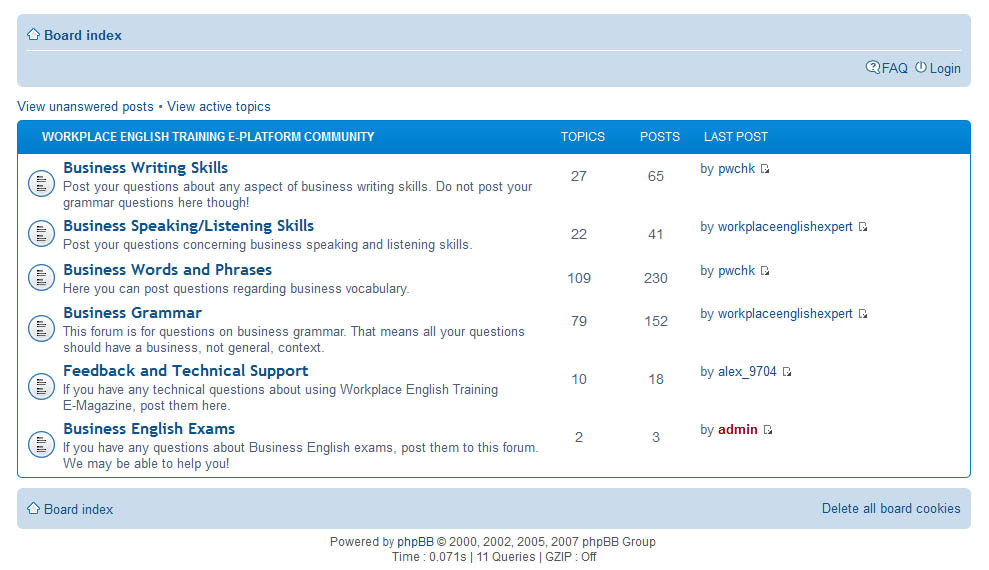Open Workplace English Training E-Platform Community category
989x570 pixels.
(x=208, y=137)
